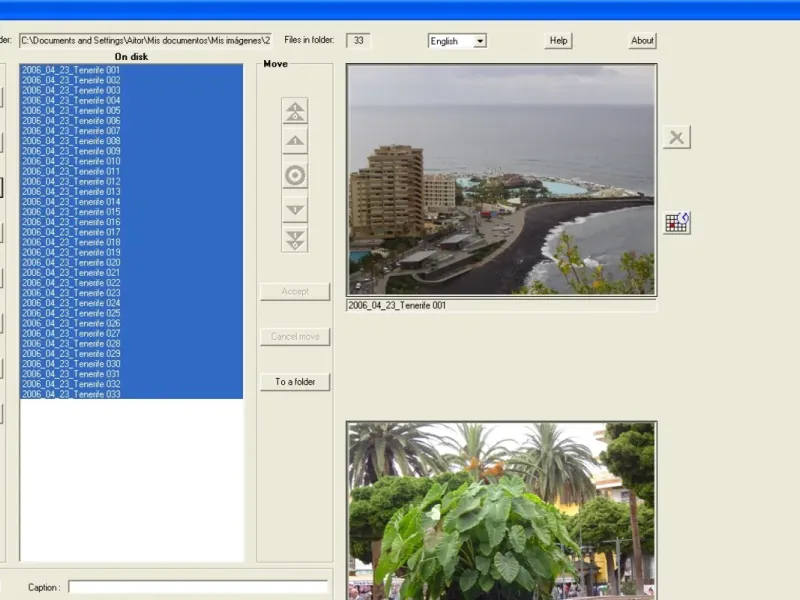Viewport: 800px width, 600px height.
Task: Click the folder path input field
Action: click(145, 41)
